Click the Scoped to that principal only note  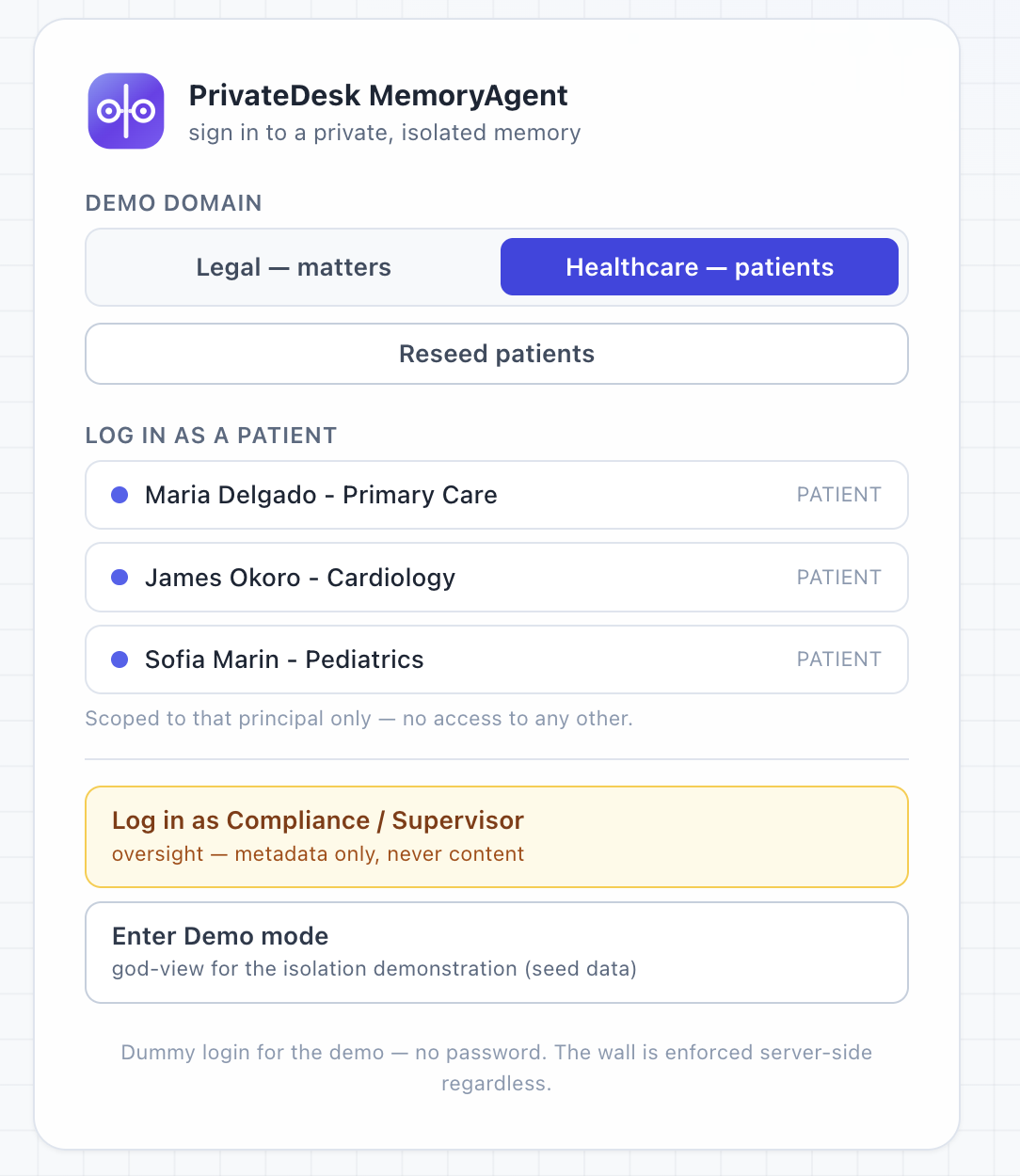[359, 719]
